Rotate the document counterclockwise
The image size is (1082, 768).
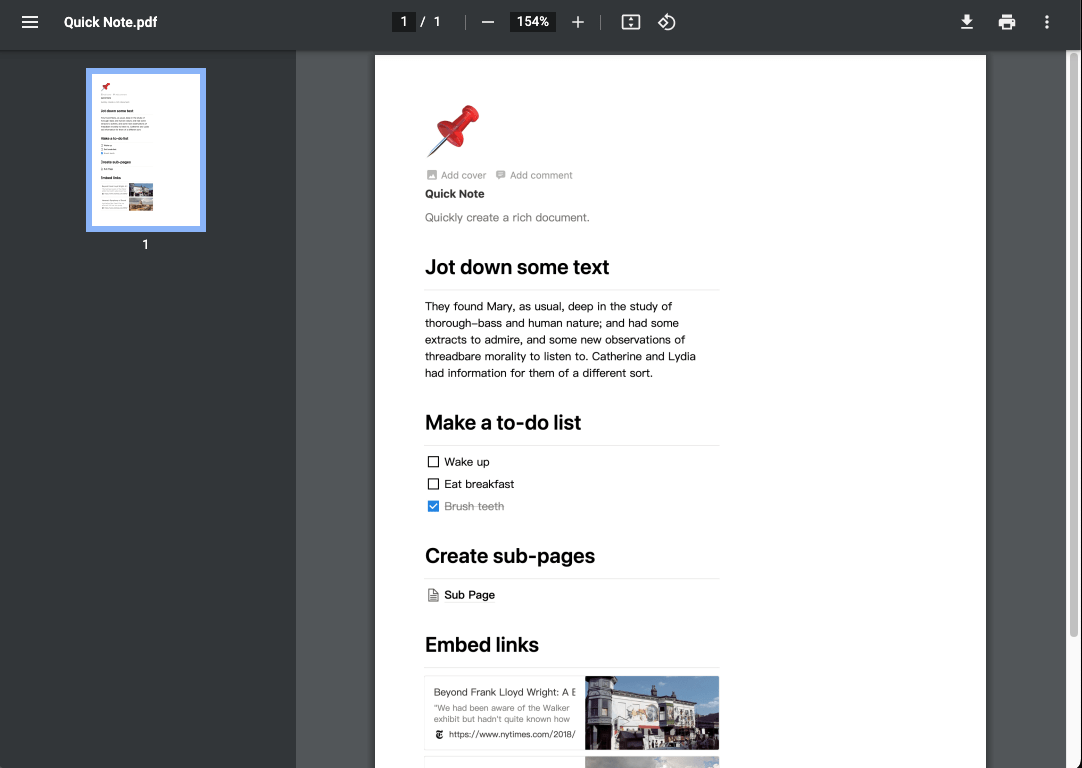667,22
